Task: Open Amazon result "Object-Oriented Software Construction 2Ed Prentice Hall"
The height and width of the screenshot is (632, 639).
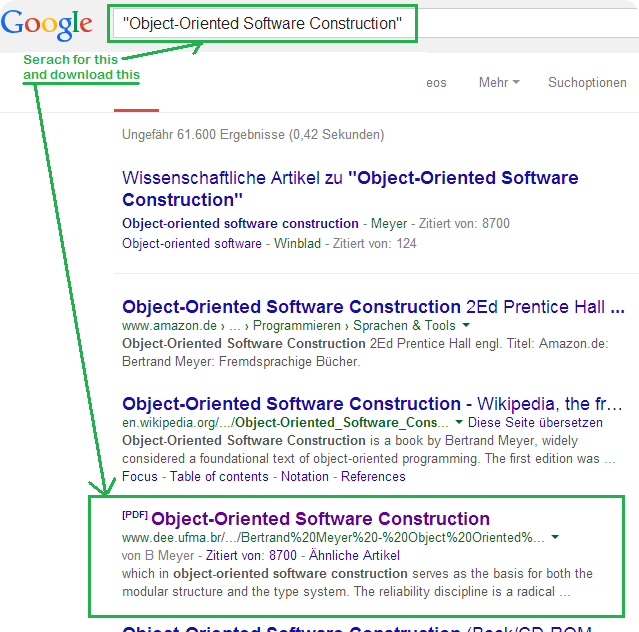Action: (x=373, y=307)
